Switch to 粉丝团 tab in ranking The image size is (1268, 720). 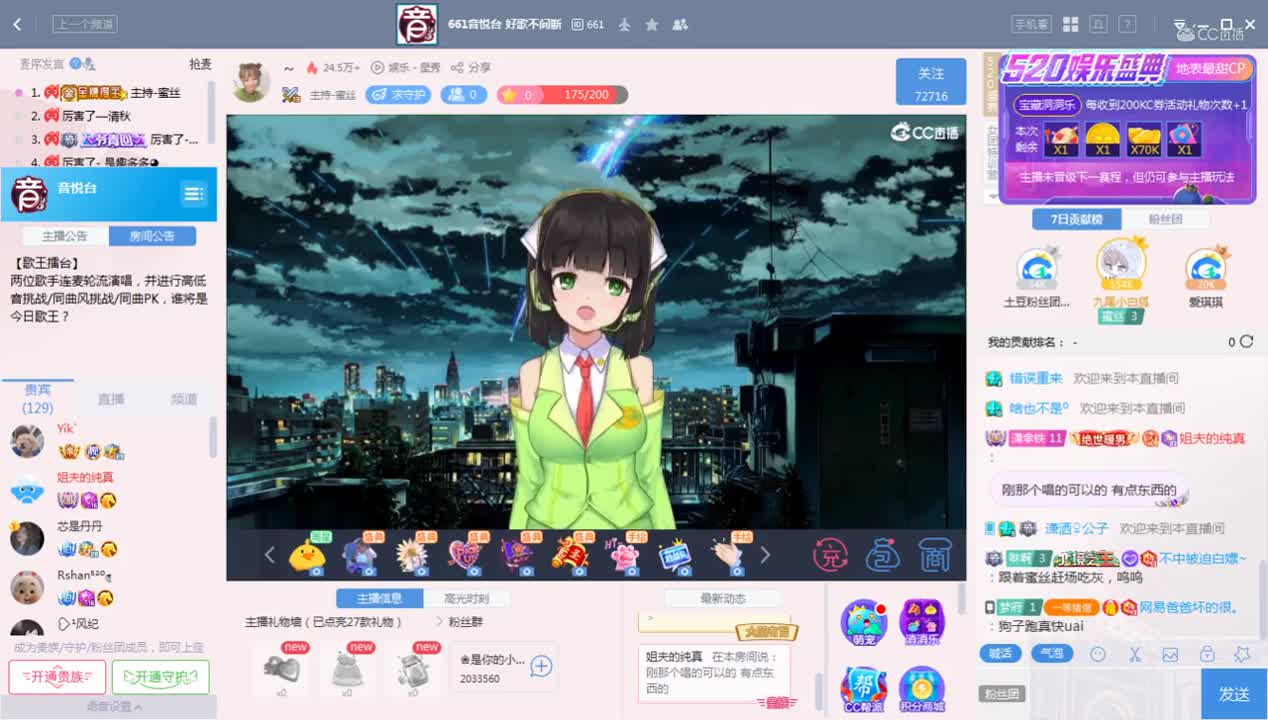click(1165, 219)
